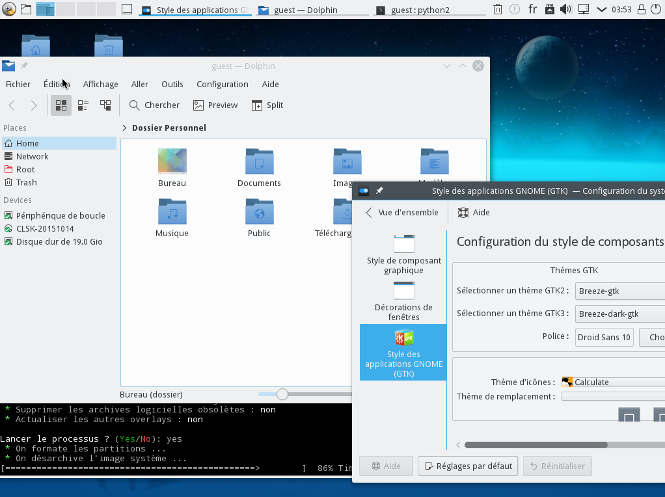Open the Configuration menu in Dolphin
The width and height of the screenshot is (665, 497).
222,84
